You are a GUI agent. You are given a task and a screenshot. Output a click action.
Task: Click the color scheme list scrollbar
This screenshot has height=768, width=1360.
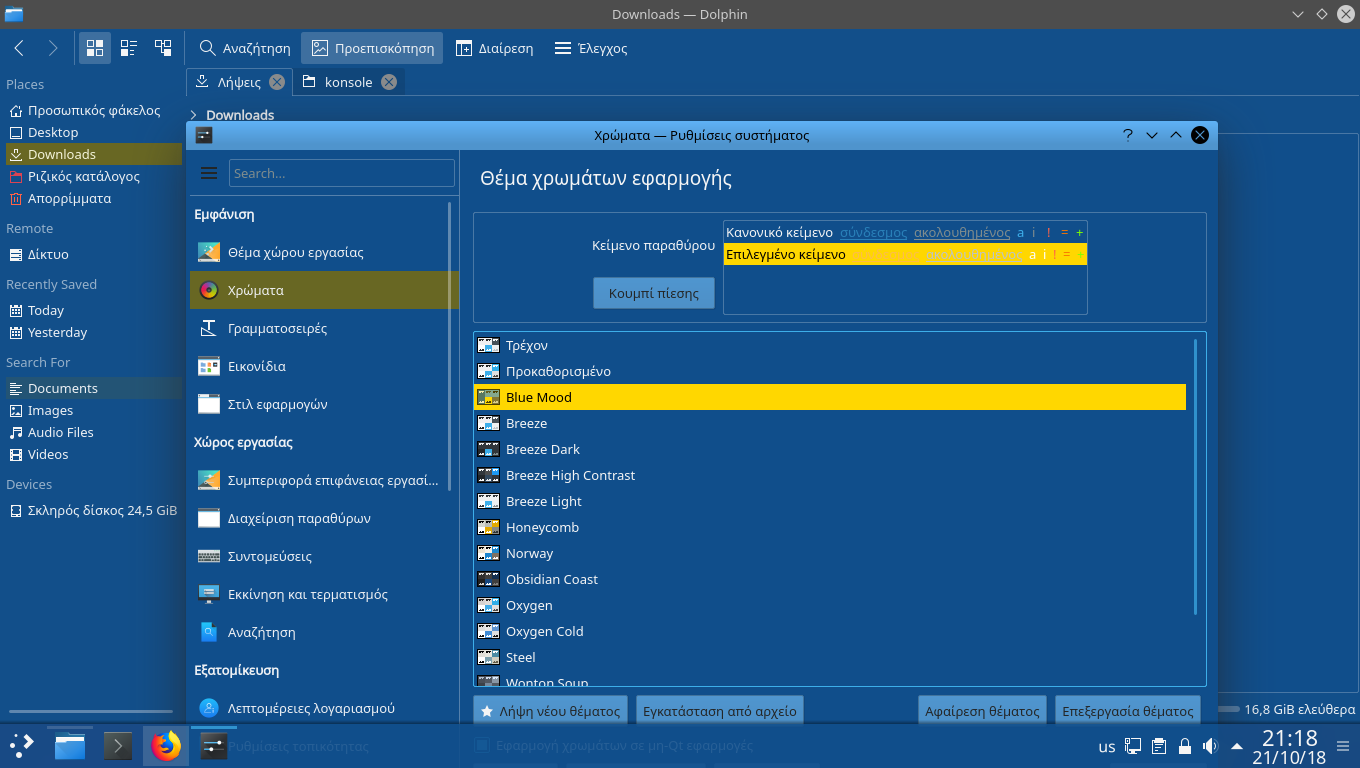1195,477
